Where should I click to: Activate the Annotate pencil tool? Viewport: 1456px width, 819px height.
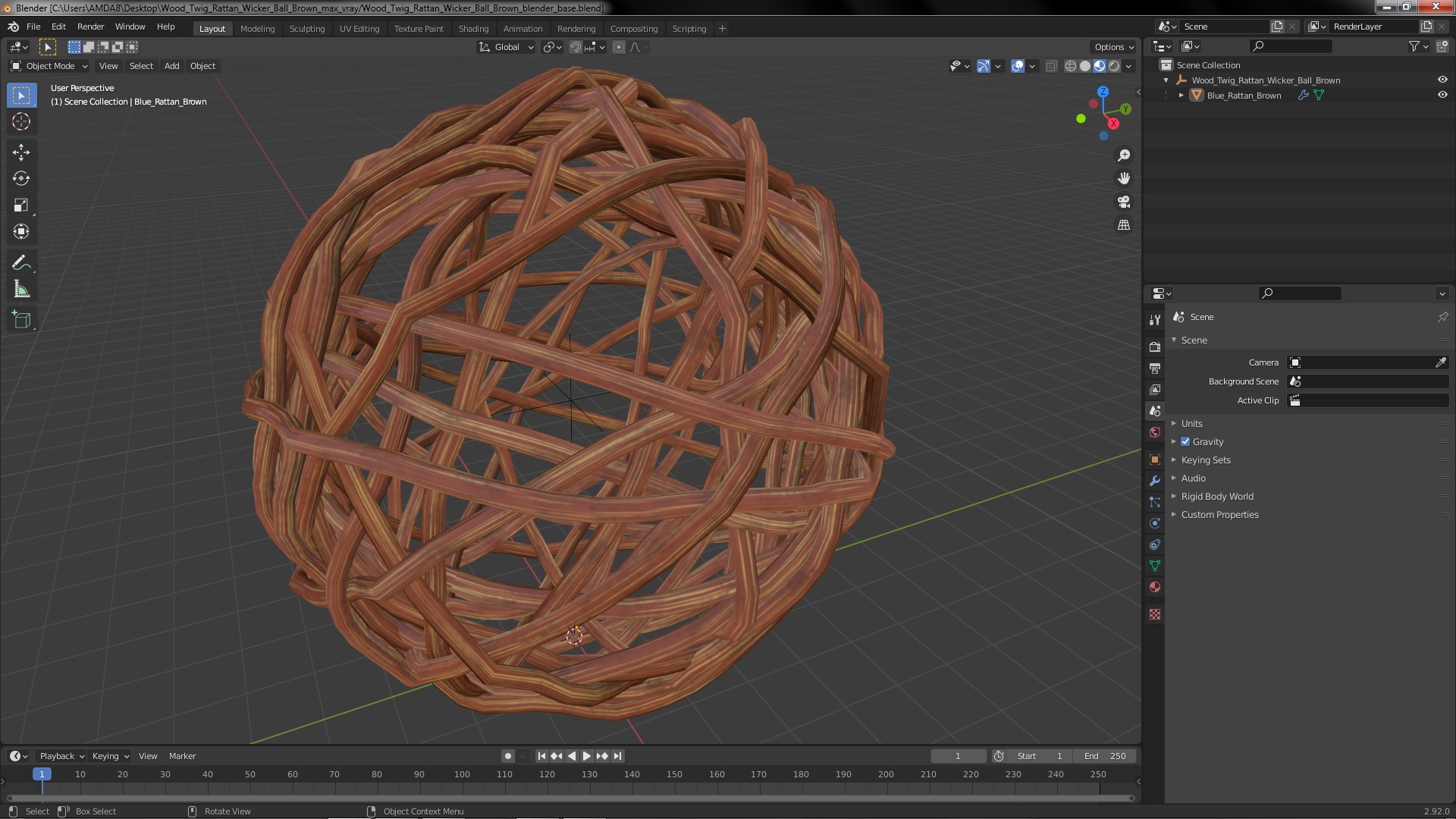(x=21, y=263)
